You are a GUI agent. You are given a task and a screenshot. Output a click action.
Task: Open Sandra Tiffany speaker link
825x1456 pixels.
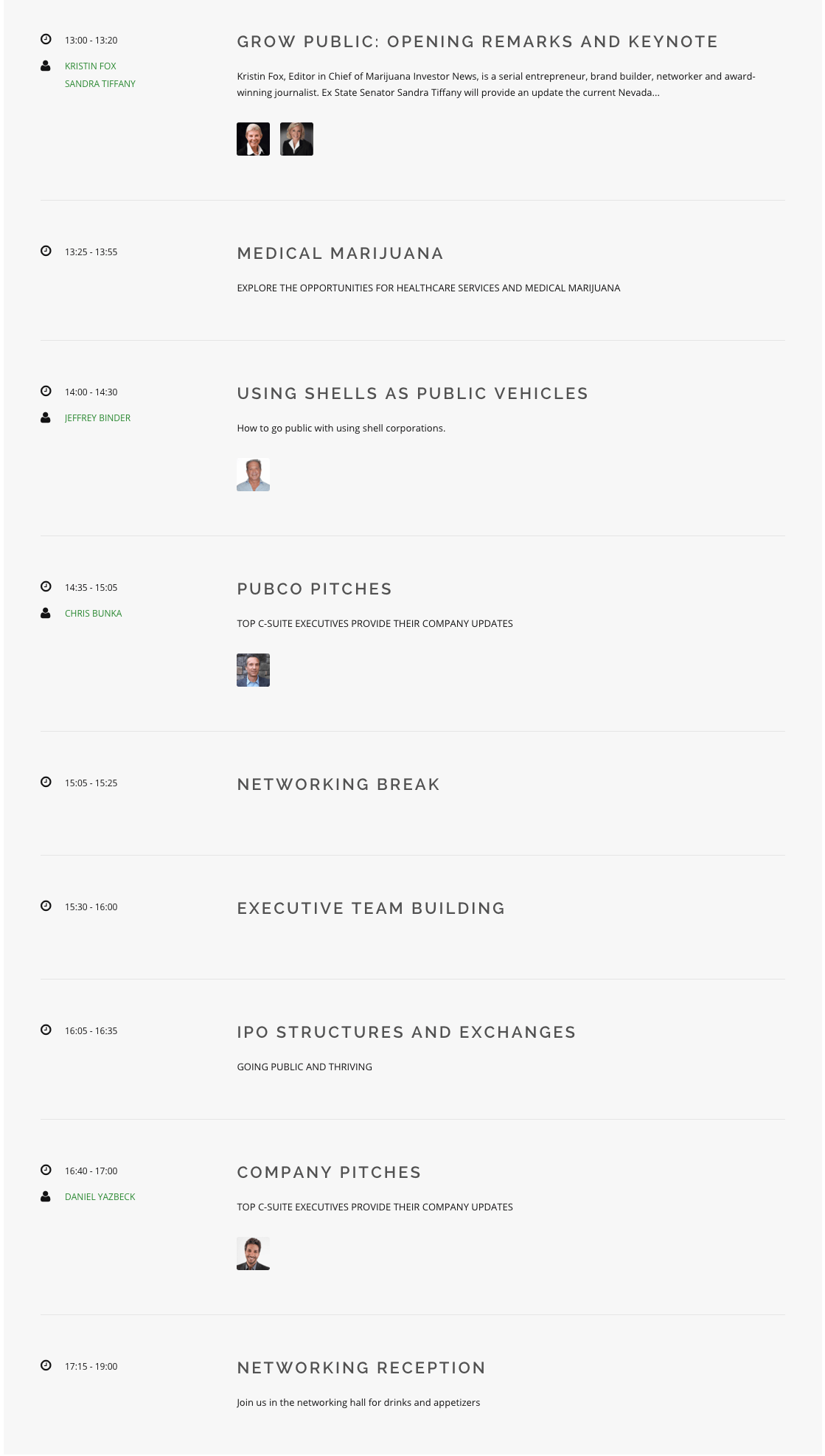click(100, 84)
